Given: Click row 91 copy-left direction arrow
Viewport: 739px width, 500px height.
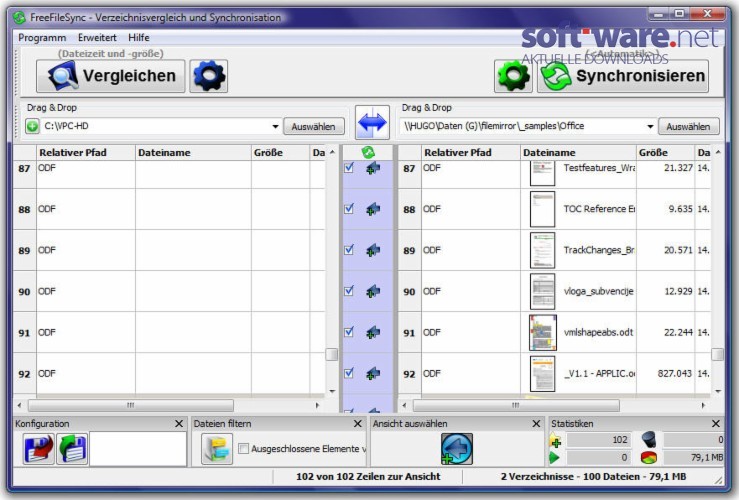Looking at the screenshot, I should [x=373, y=332].
